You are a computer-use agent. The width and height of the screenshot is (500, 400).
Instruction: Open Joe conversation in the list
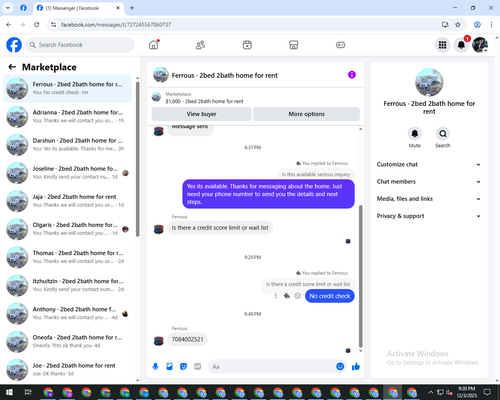pos(67,370)
